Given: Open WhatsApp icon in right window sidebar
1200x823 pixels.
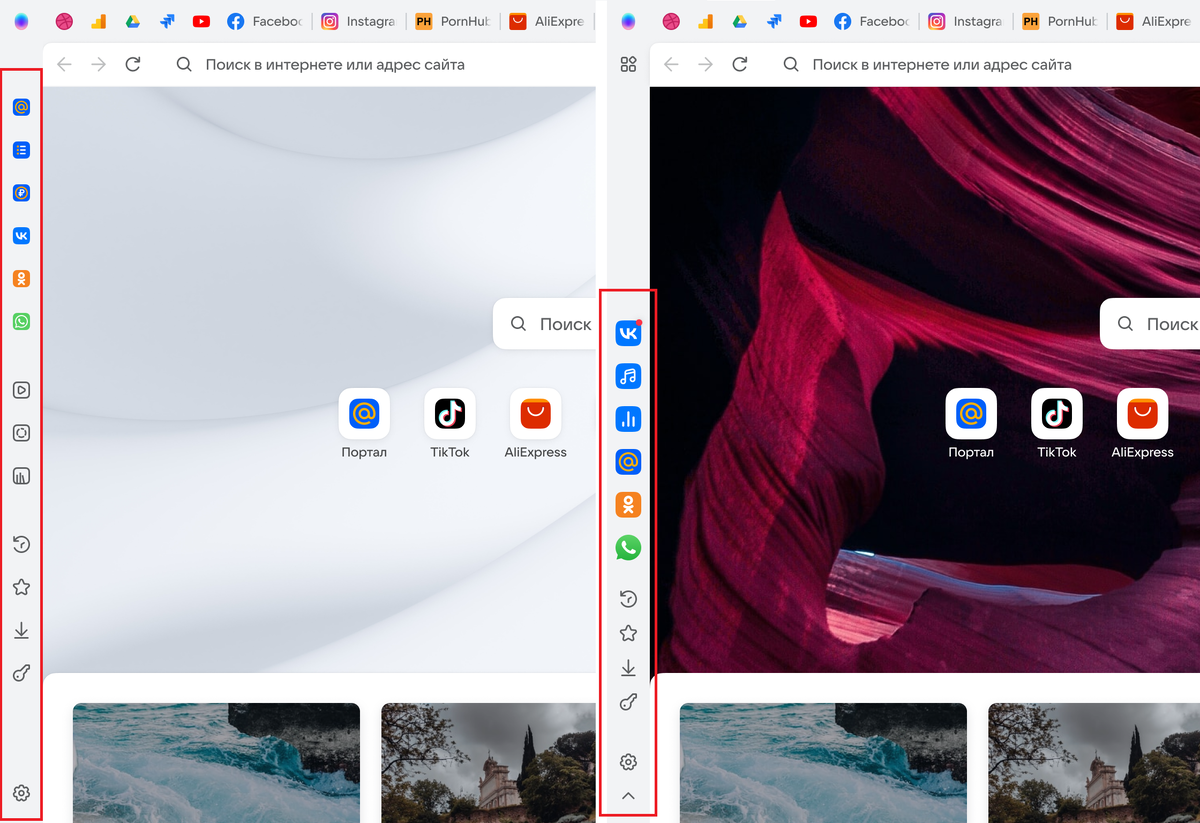Looking at the screenshot, I should coord(628,548).
